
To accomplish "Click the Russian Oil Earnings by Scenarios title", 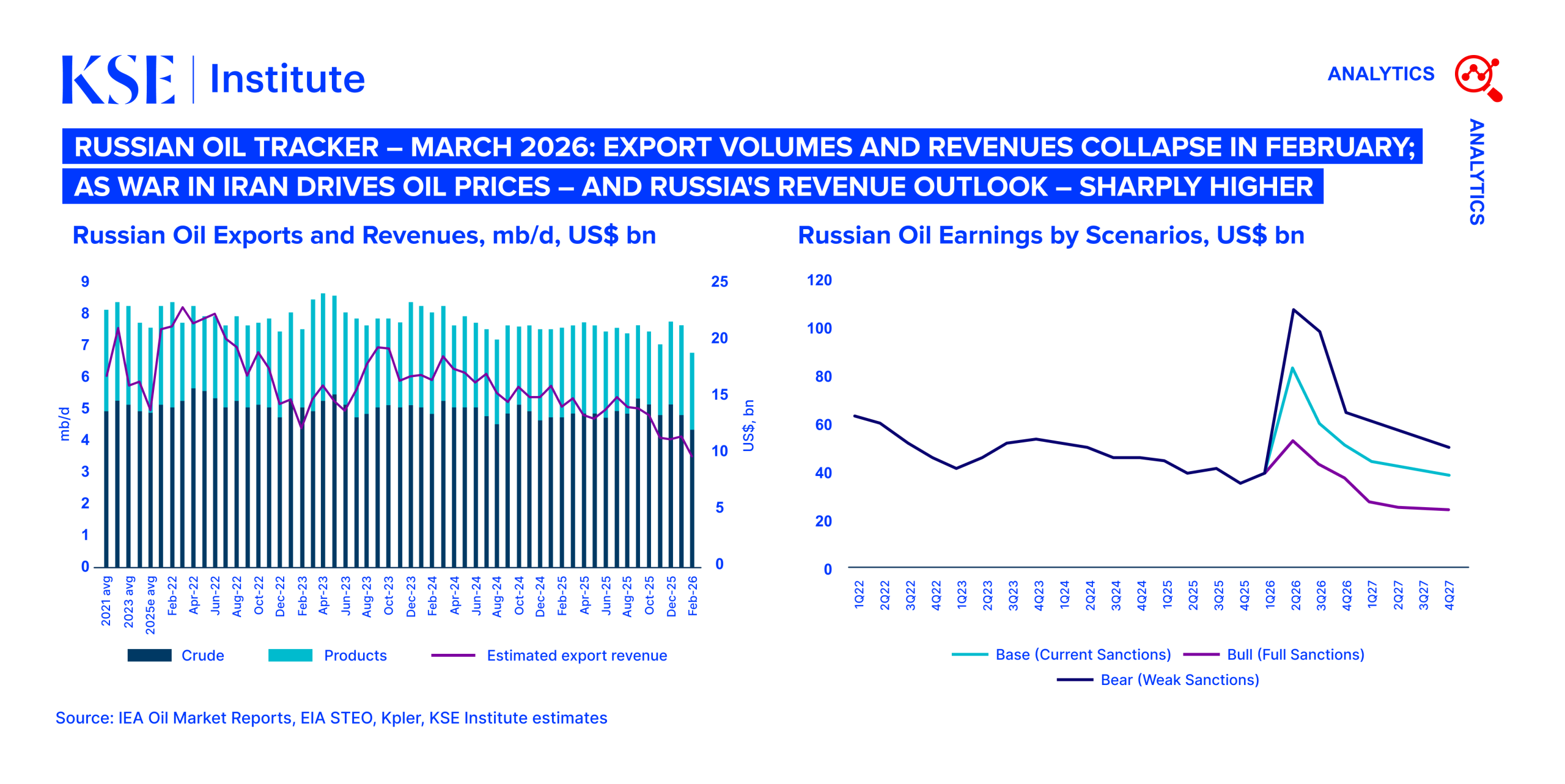I will 1050,235.
